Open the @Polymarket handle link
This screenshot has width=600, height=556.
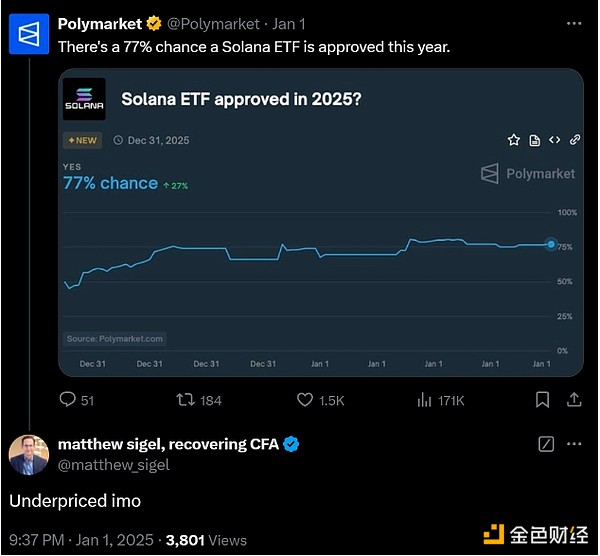213,24
